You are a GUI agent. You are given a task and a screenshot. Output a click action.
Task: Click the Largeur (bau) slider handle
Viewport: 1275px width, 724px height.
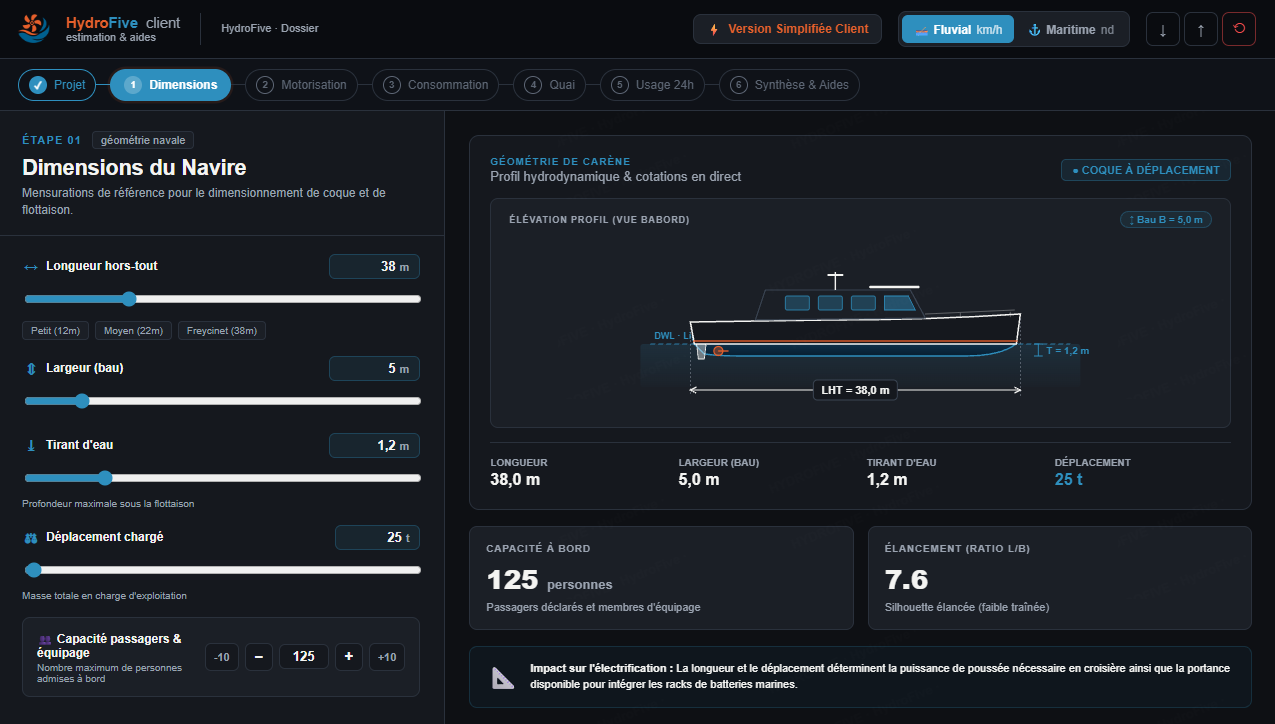click(82, 401)
